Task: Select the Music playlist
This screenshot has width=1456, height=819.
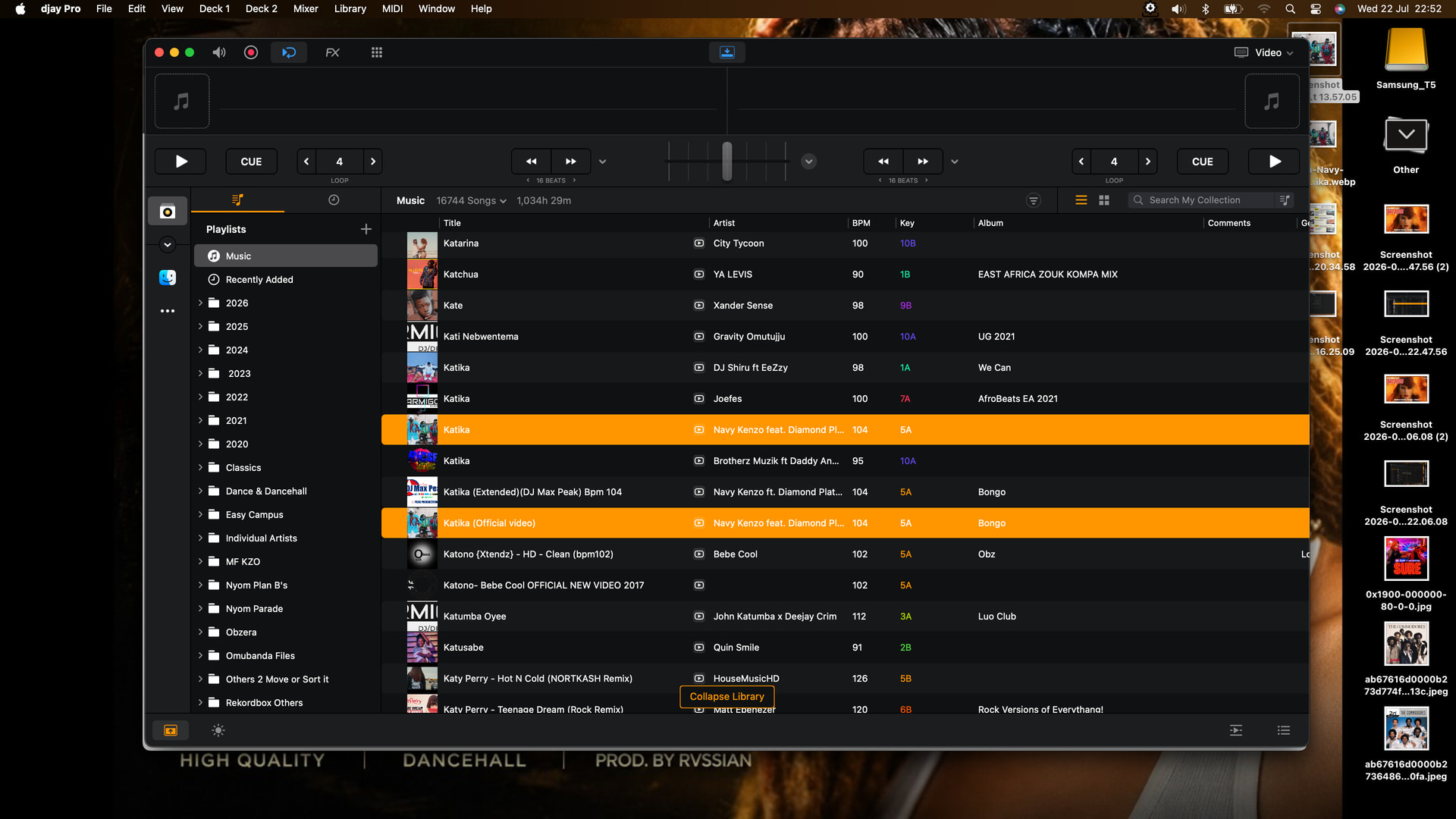Action: pyautogui.click(x=286, y=256)
